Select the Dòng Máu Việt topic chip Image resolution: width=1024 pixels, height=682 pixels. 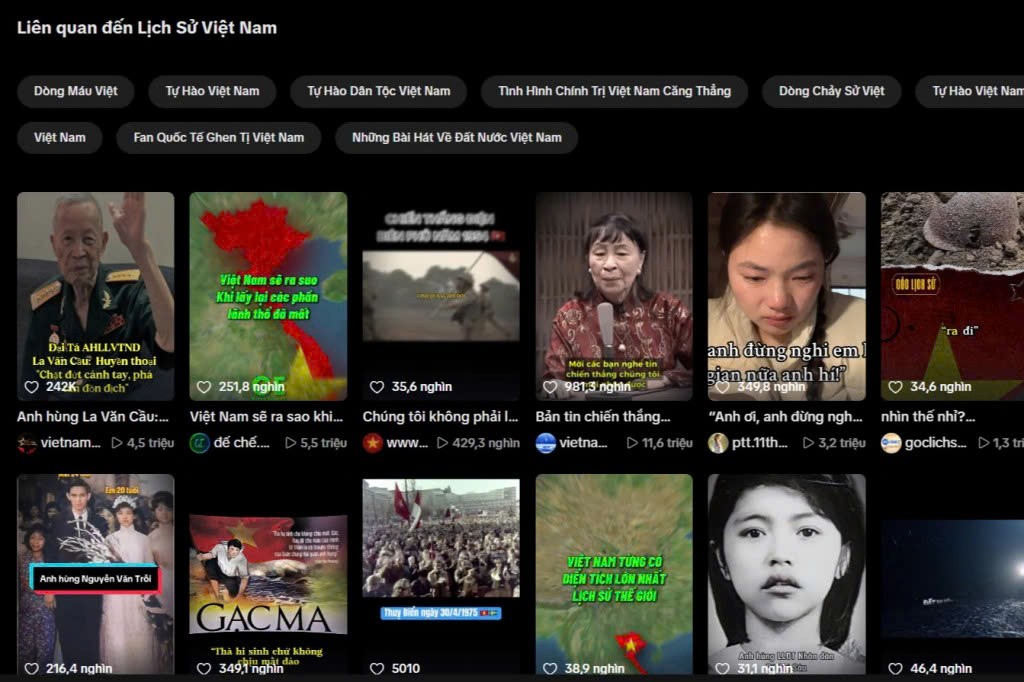(x=76, y=91)
